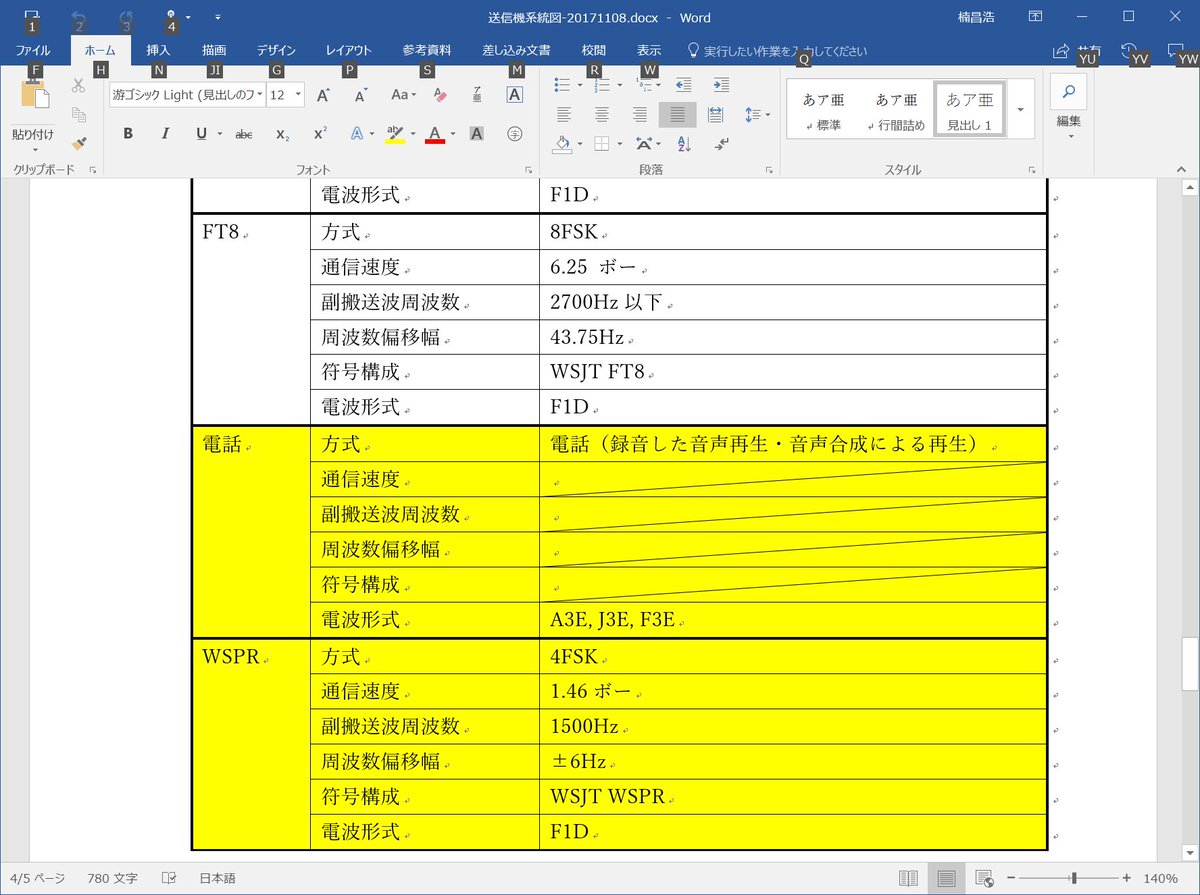The width and height of the screenshot is (1200, 895).
Task: Clear all formatting with eraser icon
Action: pyautogui.click(x=439, y=95)
